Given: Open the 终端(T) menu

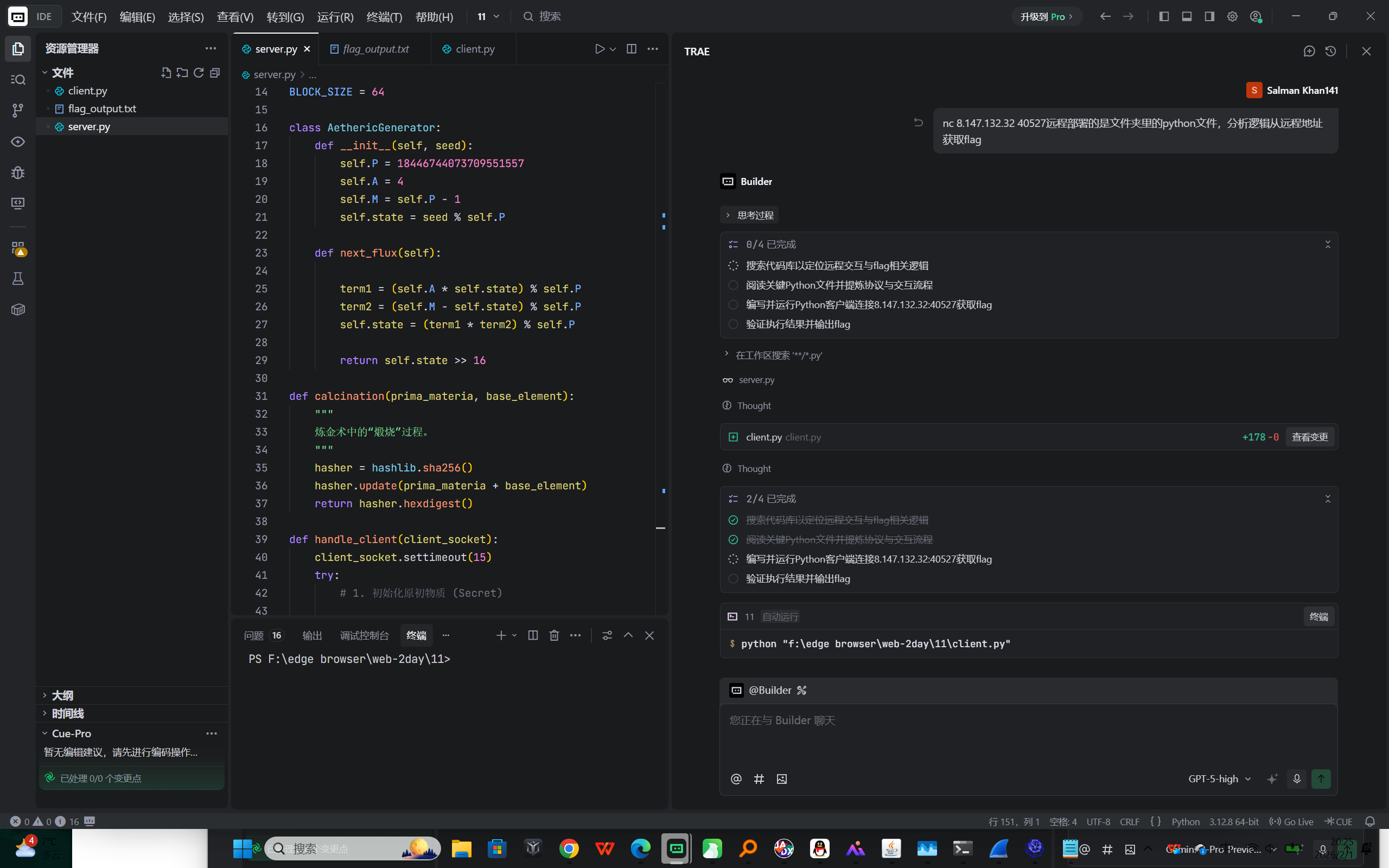Looking at the screenshot, I should 384,17.
